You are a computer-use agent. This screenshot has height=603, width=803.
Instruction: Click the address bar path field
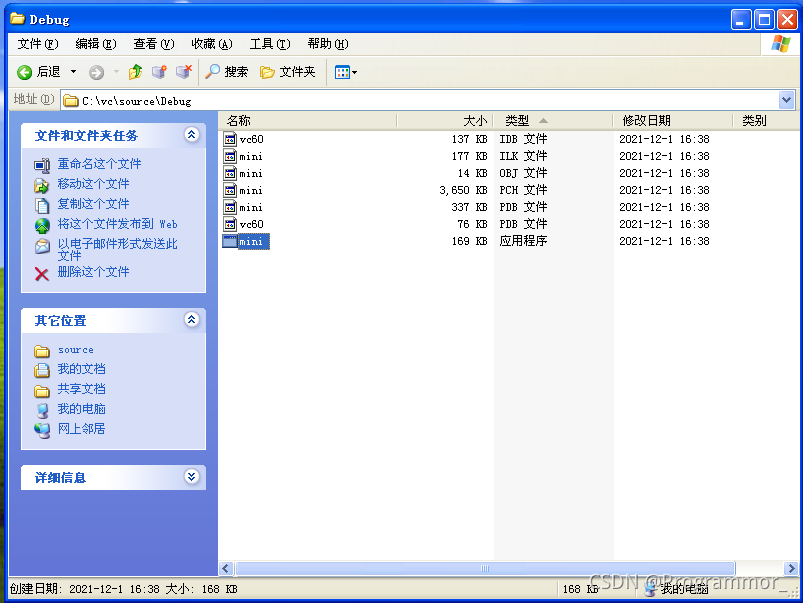click(x=420, y=100)
